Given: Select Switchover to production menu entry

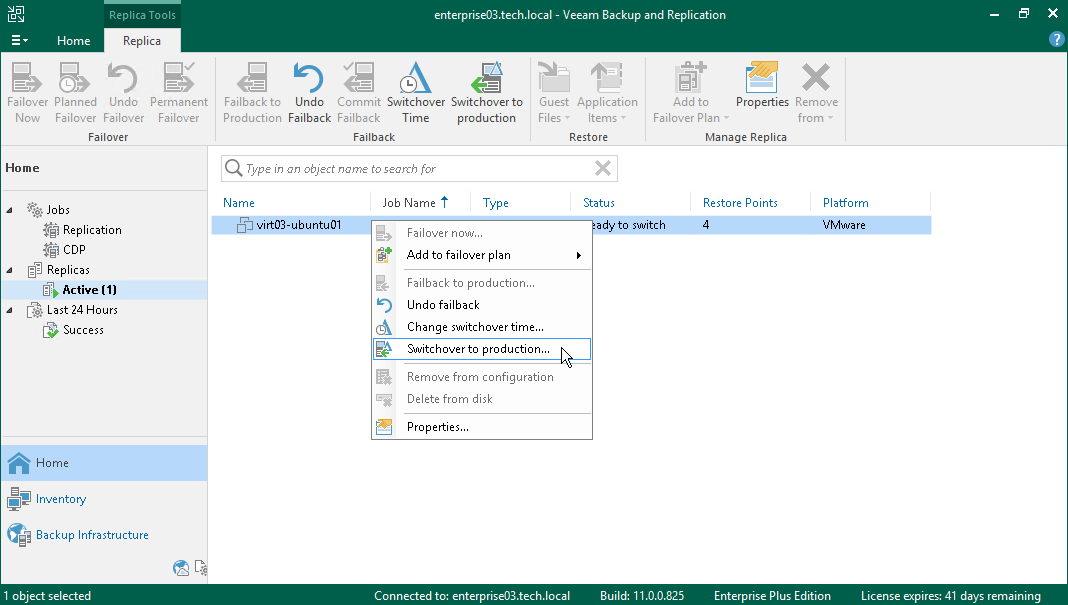Looking at the screenshot, I should (x=478, y=349).
